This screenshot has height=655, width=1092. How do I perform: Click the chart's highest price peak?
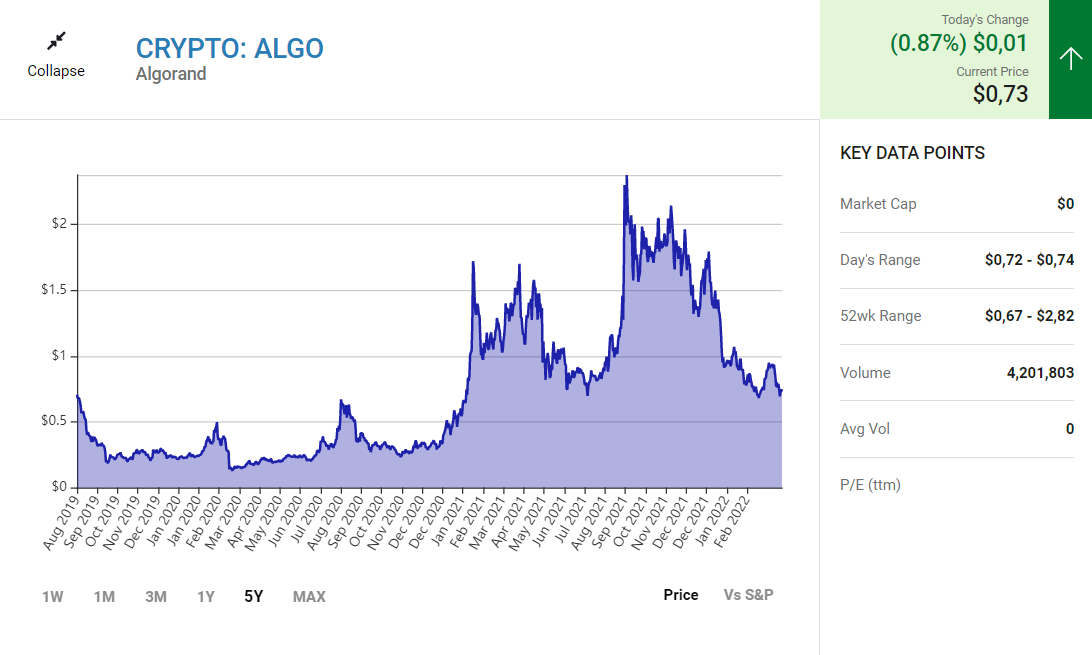click(627, 177)
